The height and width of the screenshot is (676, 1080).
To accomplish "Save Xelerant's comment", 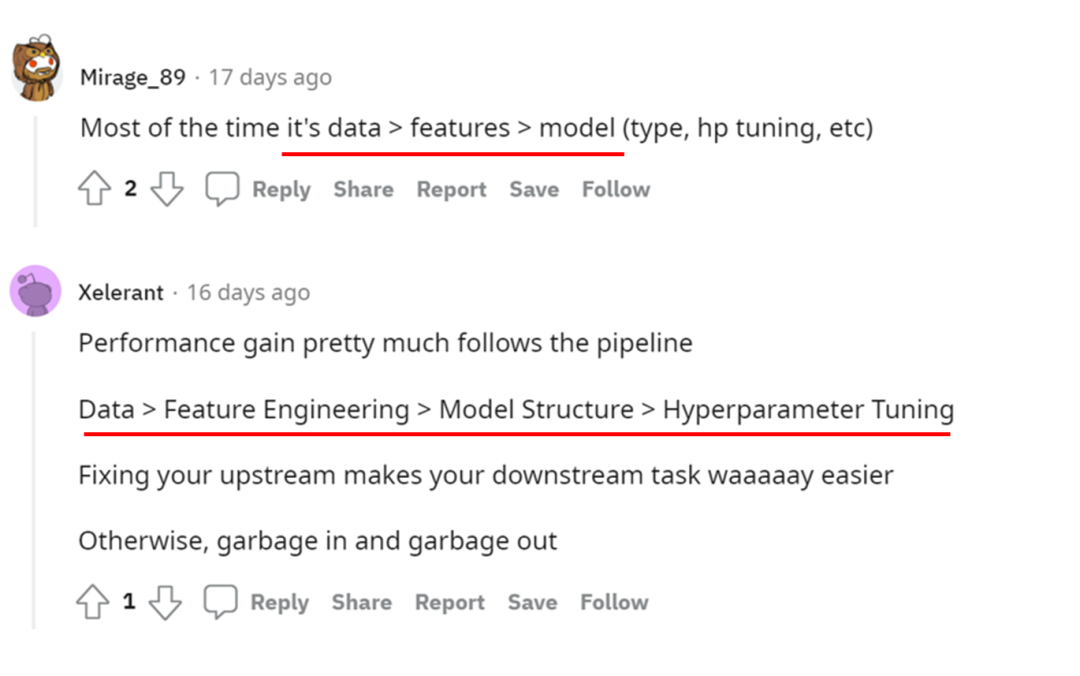I will coord(532,602).
